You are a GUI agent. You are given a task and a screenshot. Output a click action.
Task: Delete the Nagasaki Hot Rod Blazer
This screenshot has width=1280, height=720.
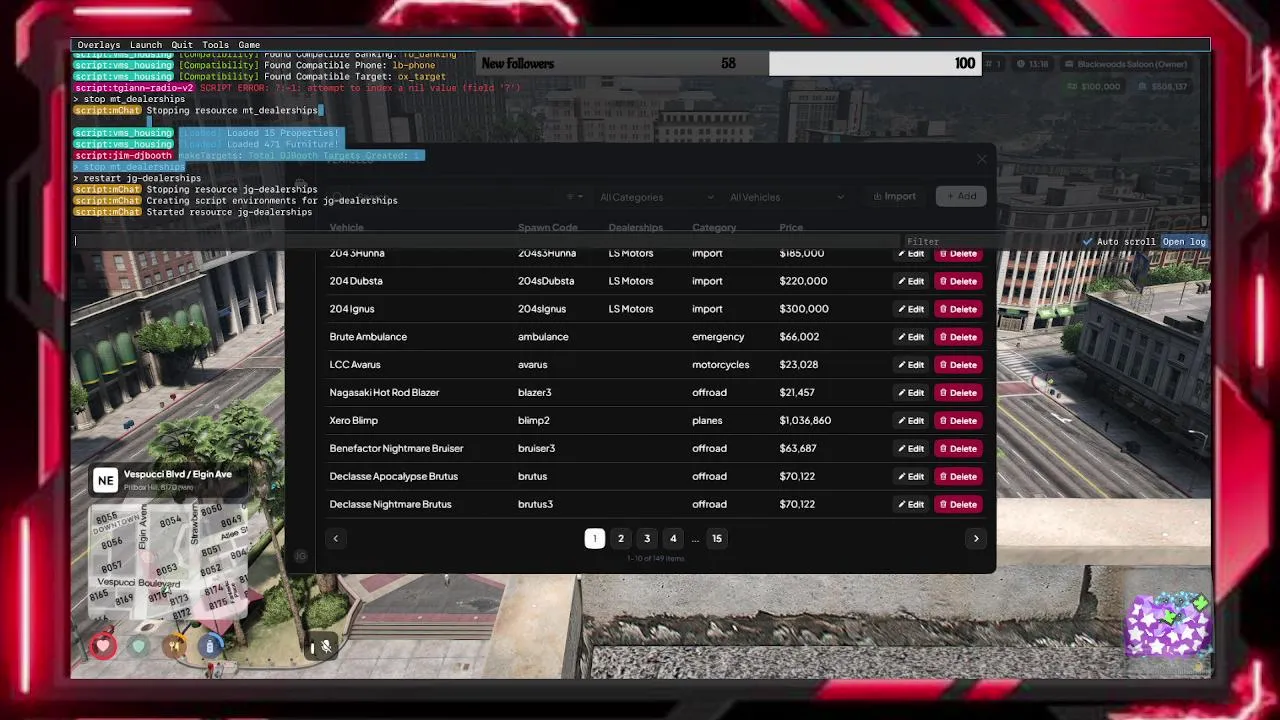pos(958,393)
